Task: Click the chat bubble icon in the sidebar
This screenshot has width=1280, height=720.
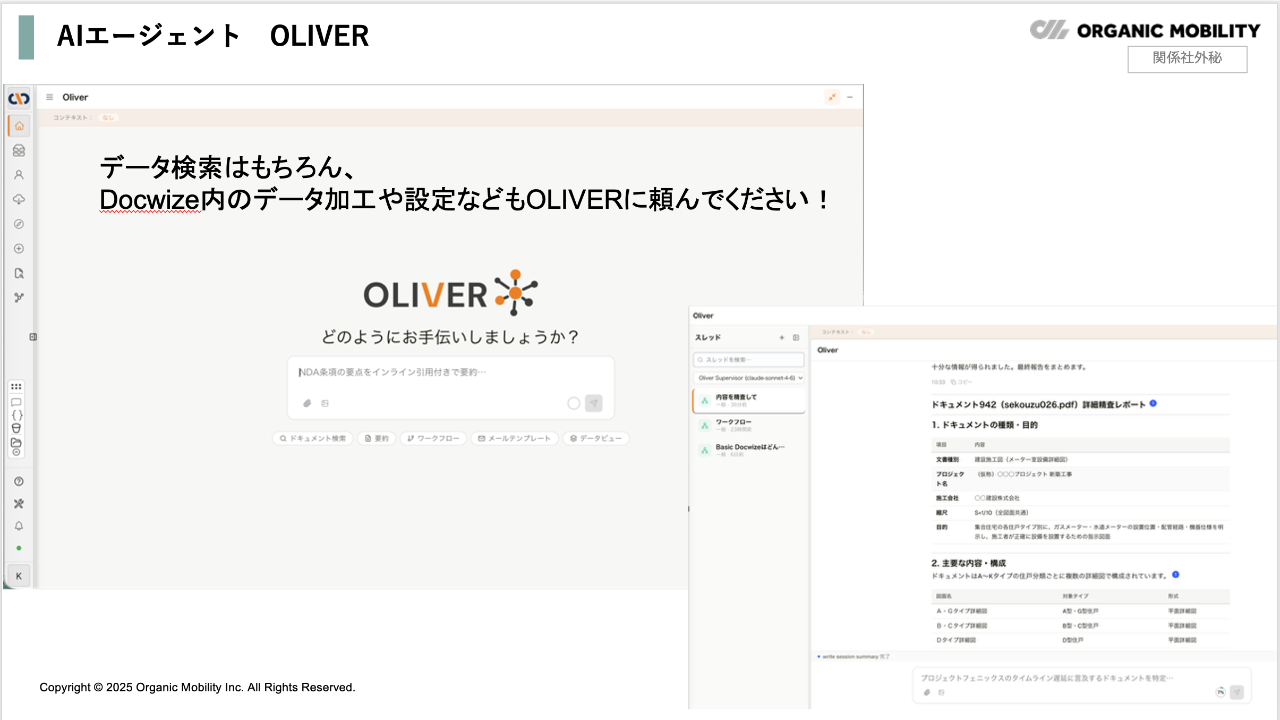Action: pyautogui.click(x=16, y=401)
